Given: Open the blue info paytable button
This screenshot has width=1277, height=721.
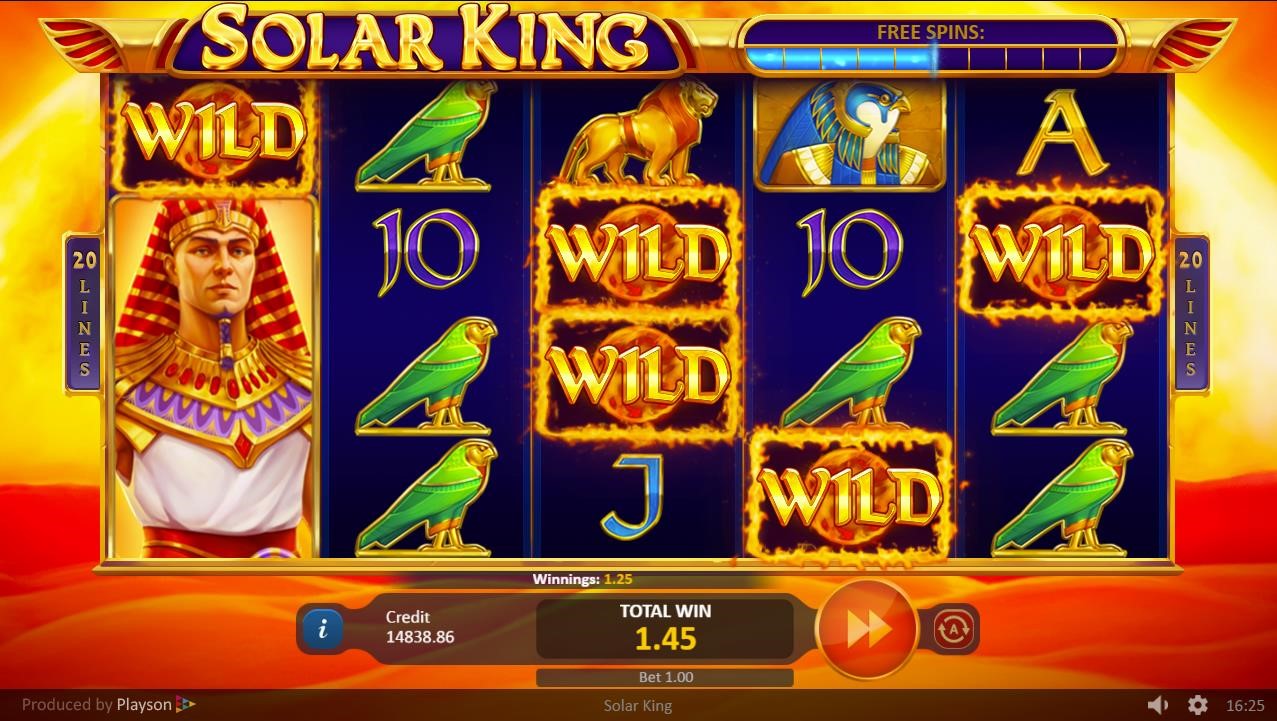Looking at the screenshot, I should (x=322, y=629).
